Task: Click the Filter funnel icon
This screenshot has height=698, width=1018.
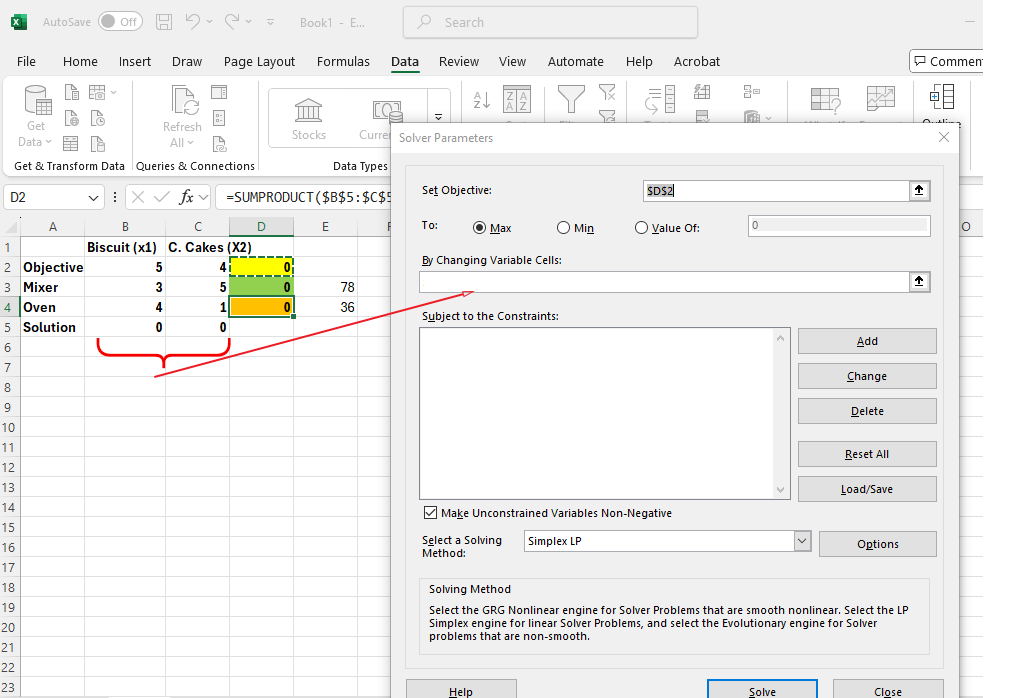Action: pos(571,98)
